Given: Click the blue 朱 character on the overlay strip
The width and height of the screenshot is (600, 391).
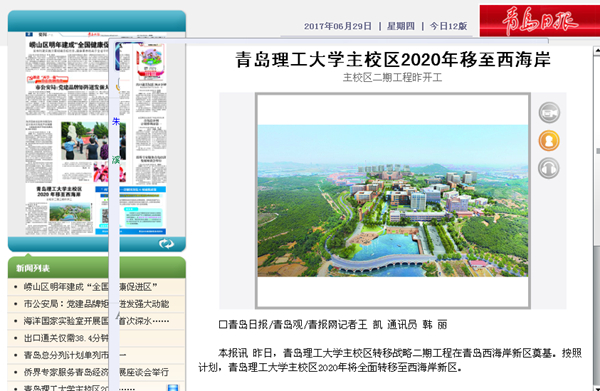Looking at the screenshot, I should [x=115, y=122].
